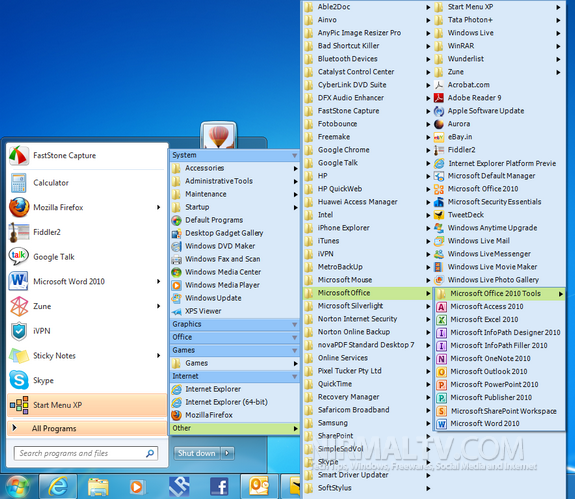
Task: Collapse the Games group header
Action: tap(235, 350)
